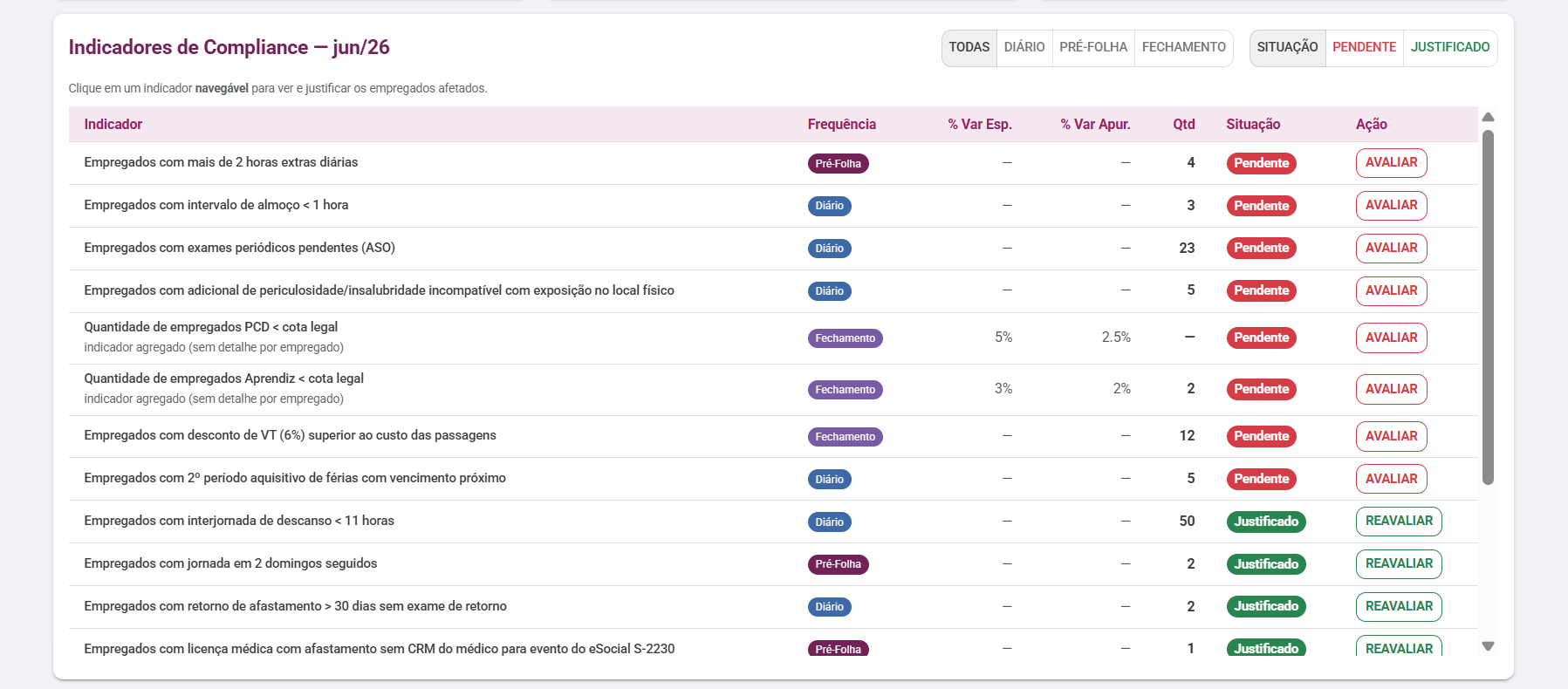Click the Qtd column header
The image size is (1568, 689).
coord(1184,125)
